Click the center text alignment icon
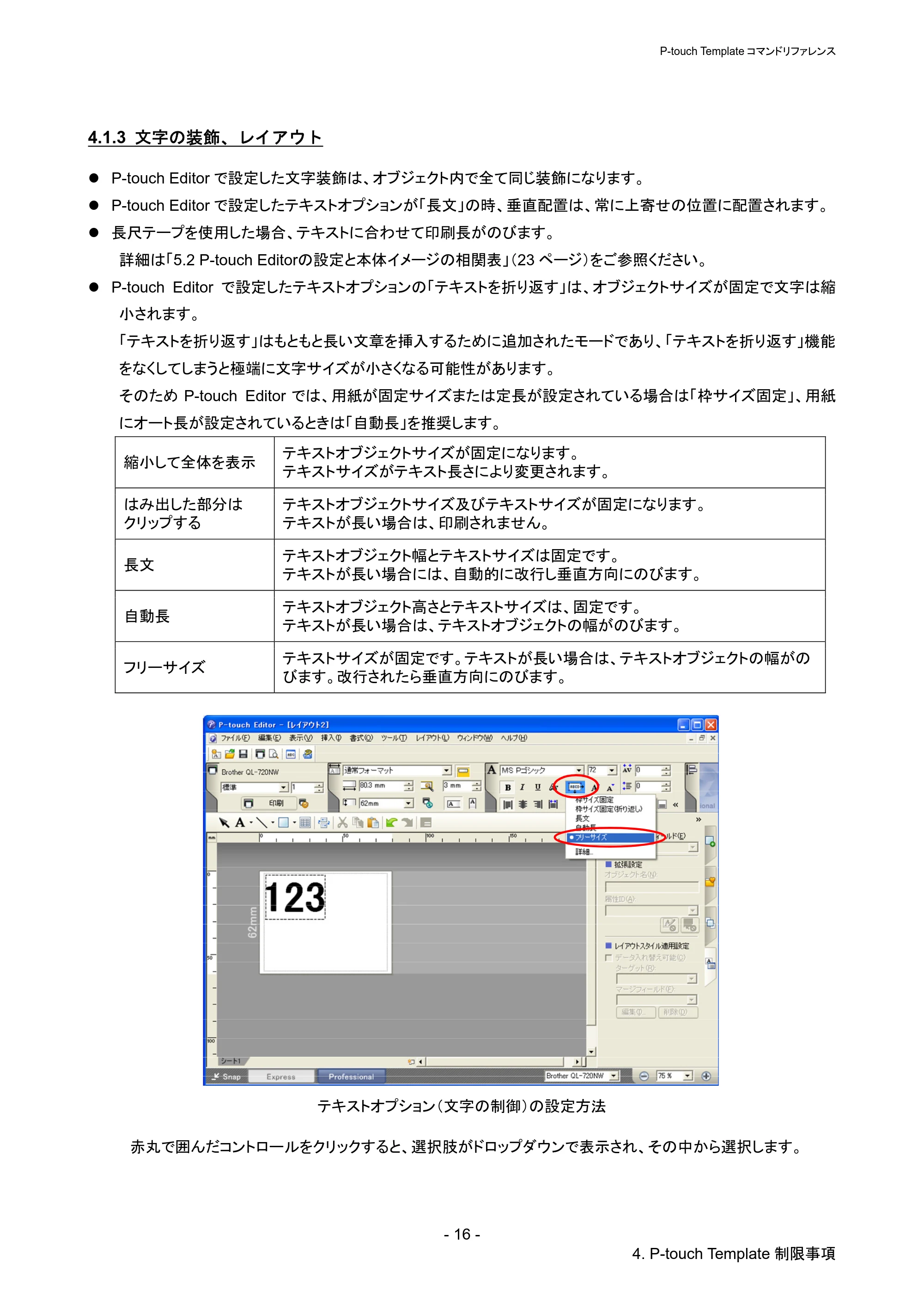This screenshot has height=1308, width=924. [x=523, y=804]
